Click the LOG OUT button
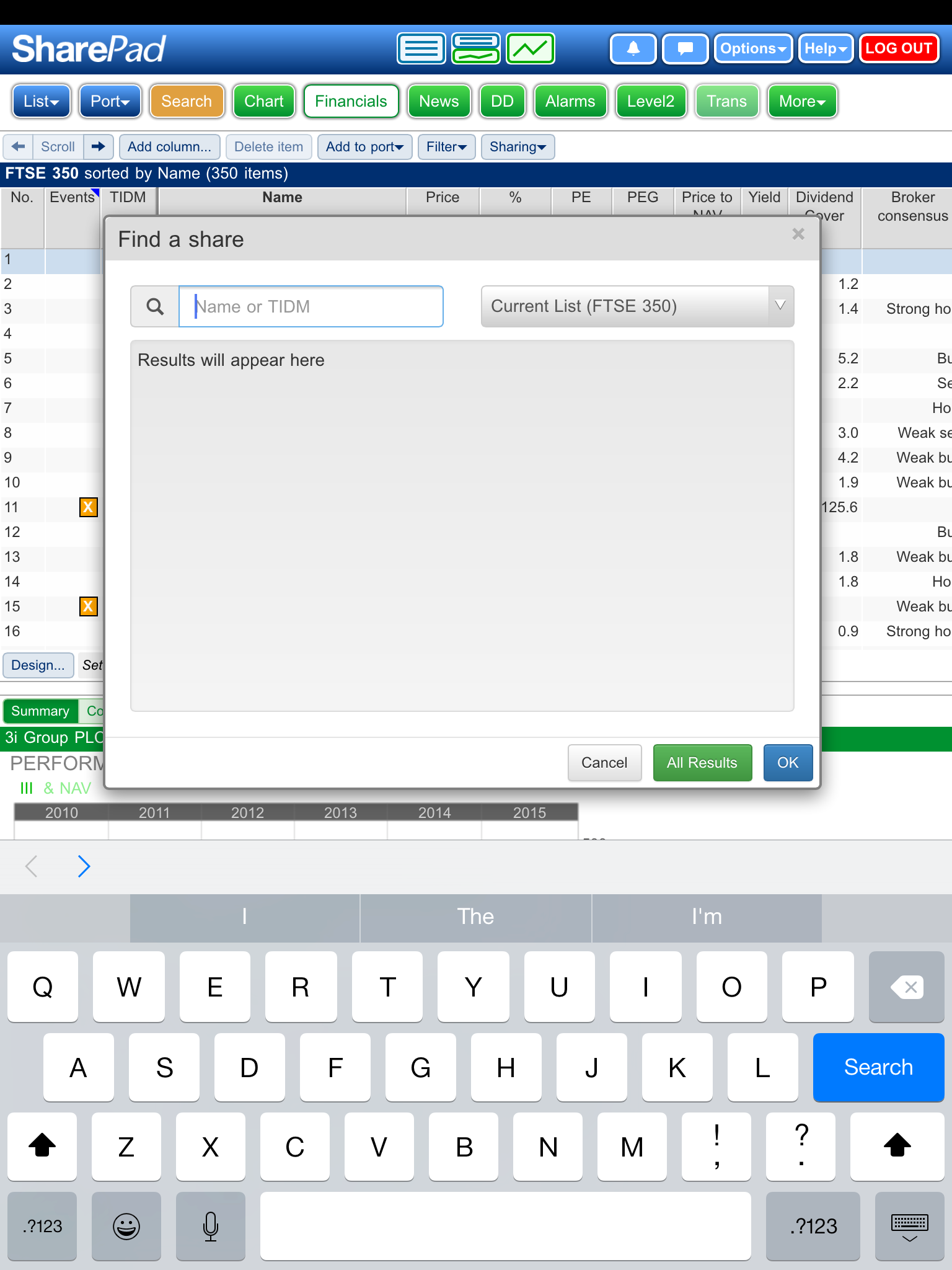Viewport: 952px width, 1270px height. [x=899, y=48]
